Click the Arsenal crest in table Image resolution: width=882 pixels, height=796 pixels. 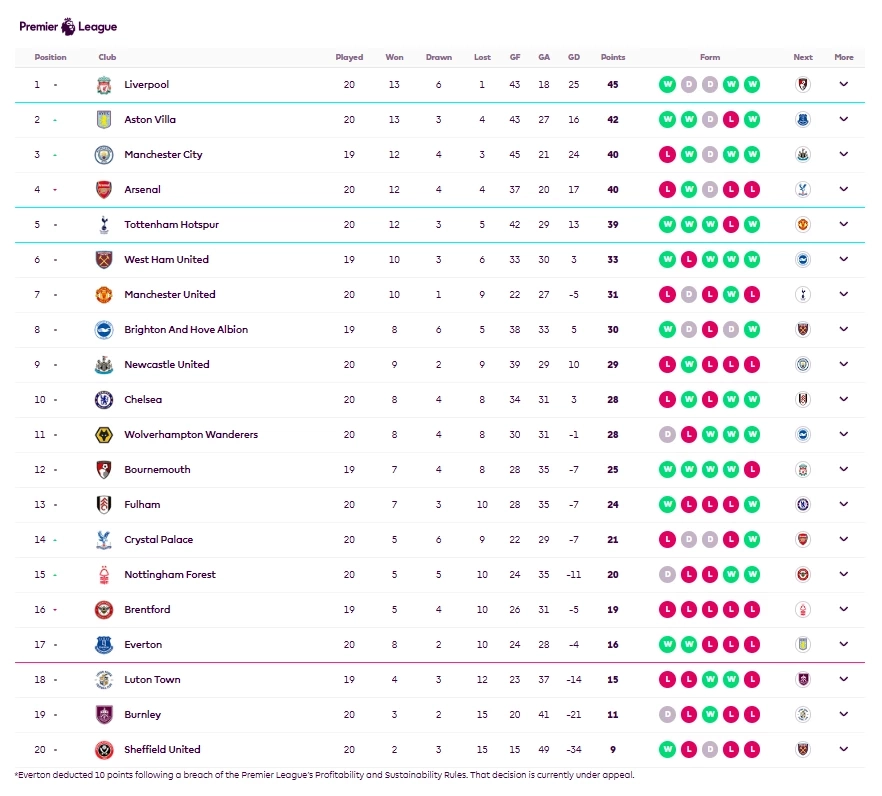click(x=104, y=190)
